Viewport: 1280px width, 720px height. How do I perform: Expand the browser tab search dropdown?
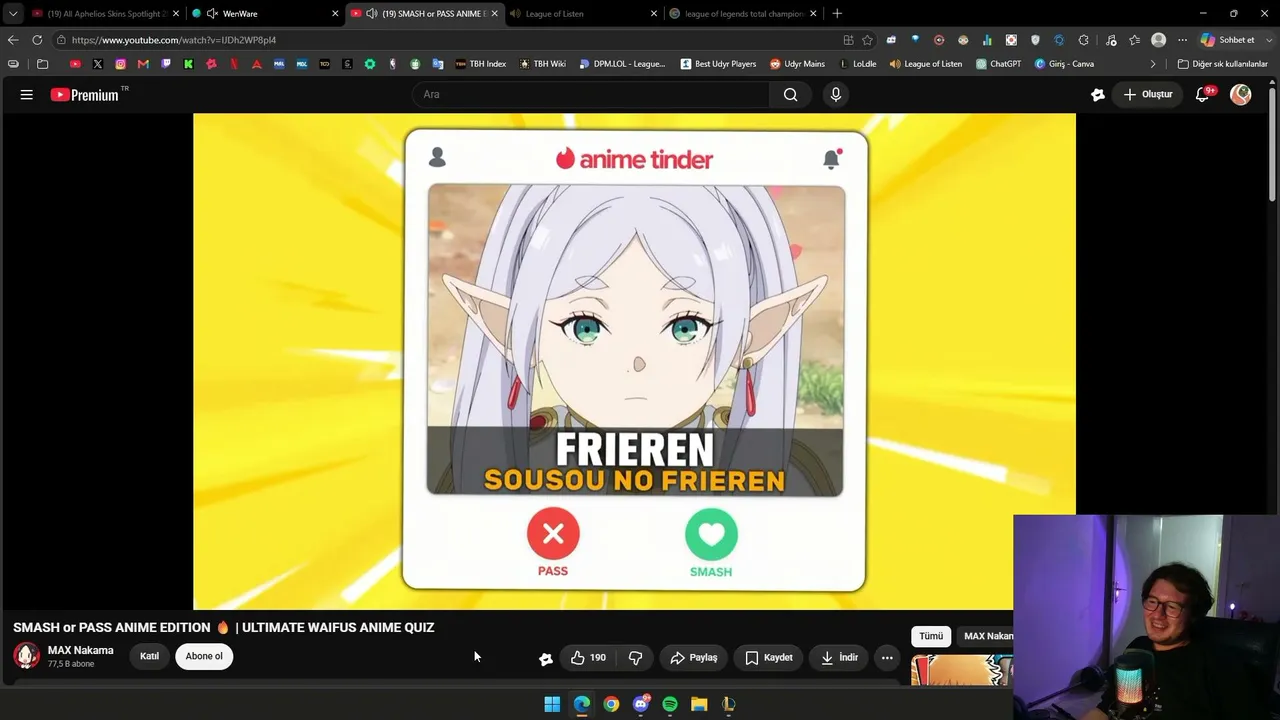pos(13,14)
